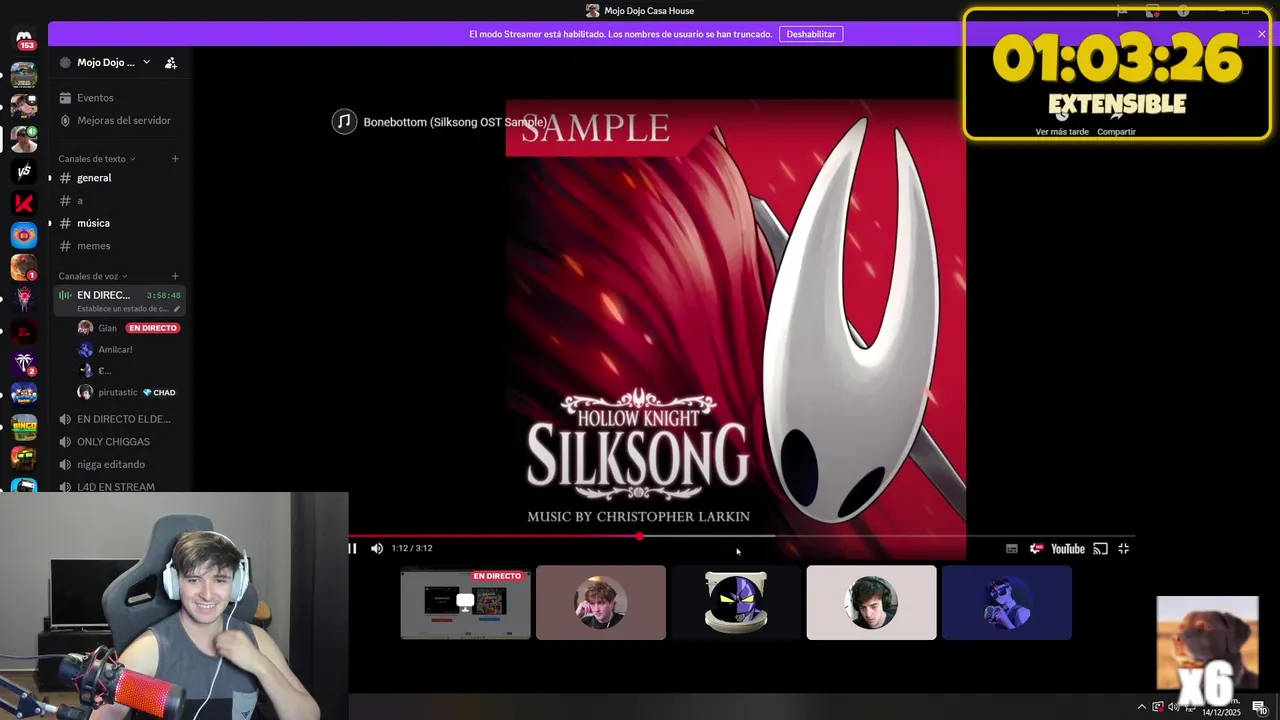Select purple masked avatar participant tile

coord(736,602)
